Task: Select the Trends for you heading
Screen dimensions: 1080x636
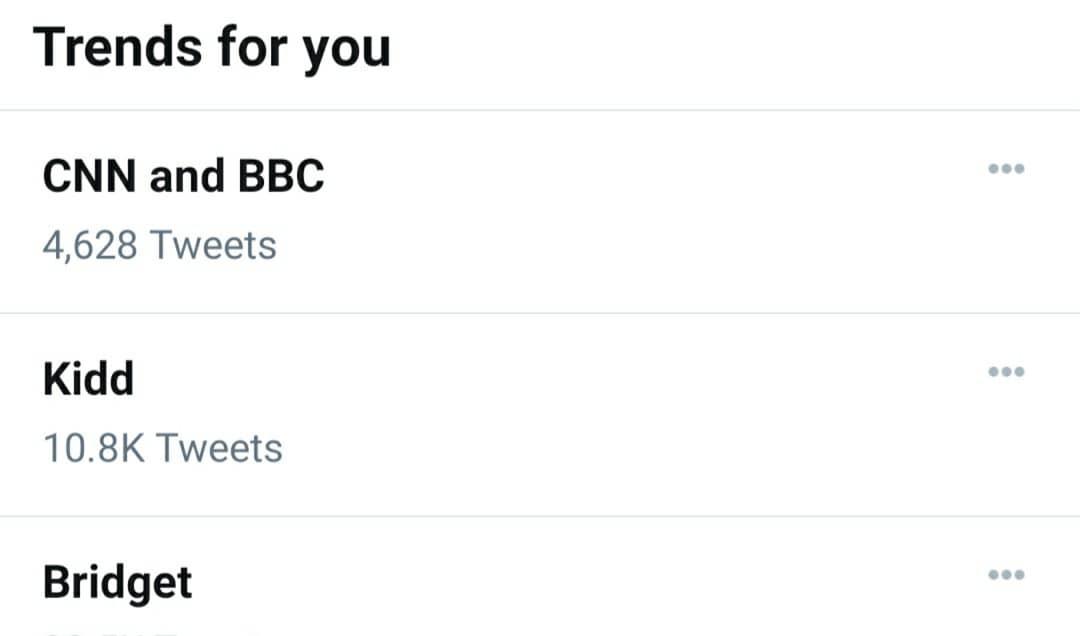Action: [212, 47]
